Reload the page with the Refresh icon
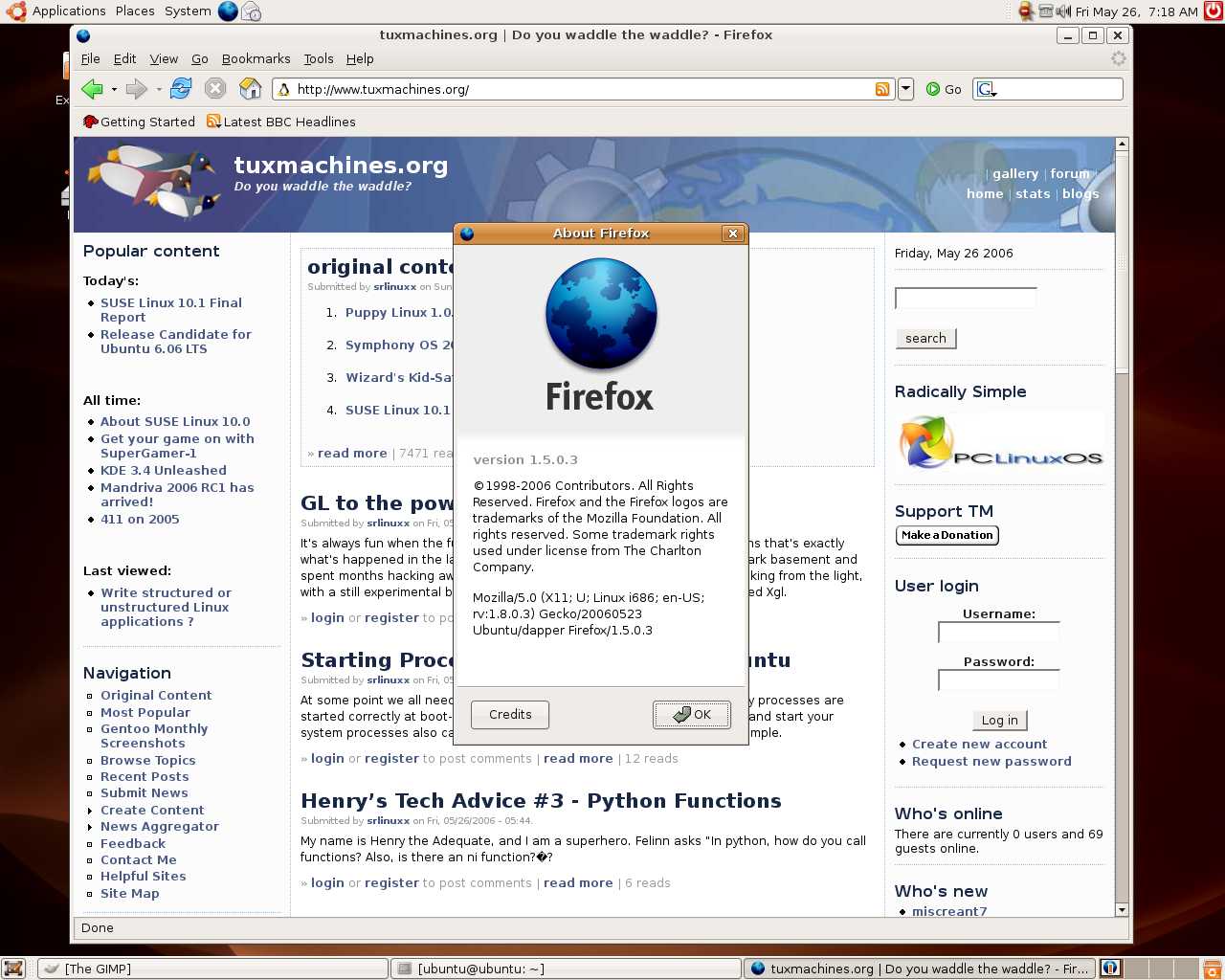 pos(181,89)
